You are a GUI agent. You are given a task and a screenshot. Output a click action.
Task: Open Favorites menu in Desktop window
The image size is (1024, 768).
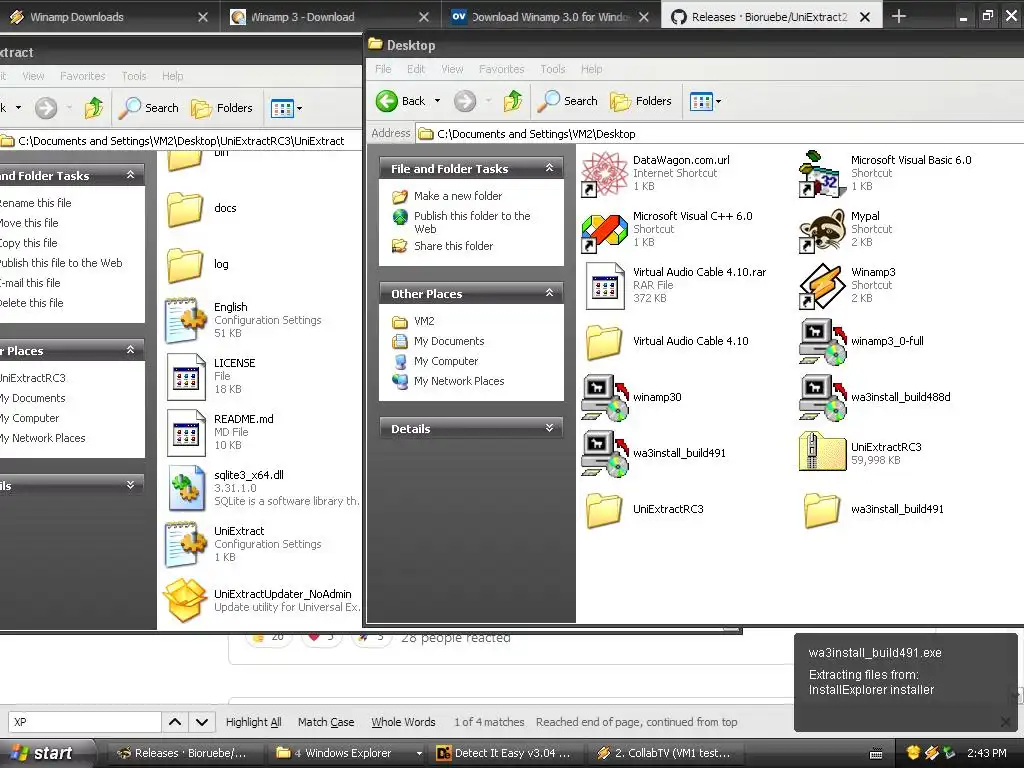502,69
